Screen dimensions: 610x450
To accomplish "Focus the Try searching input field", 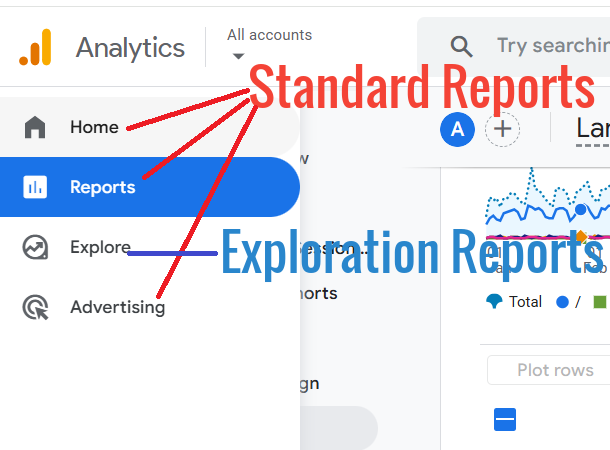I will click(514, 46).
